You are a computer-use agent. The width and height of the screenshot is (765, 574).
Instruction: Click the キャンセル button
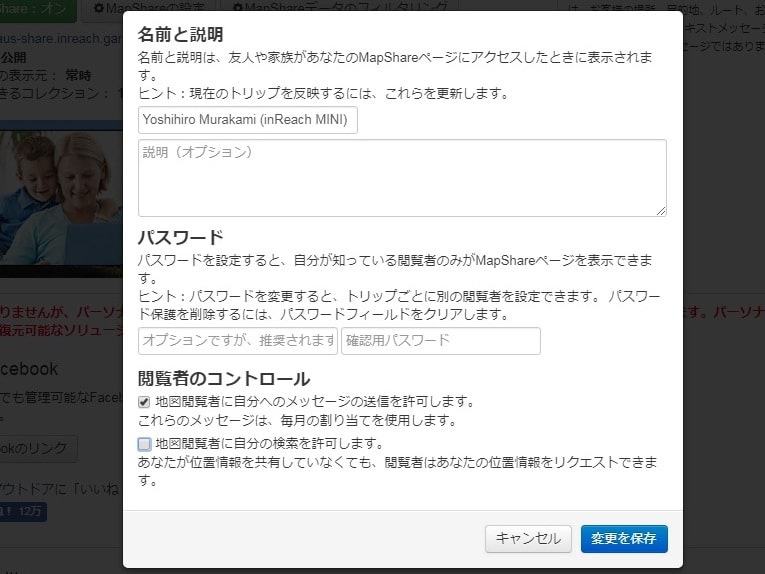pos(528,539)
